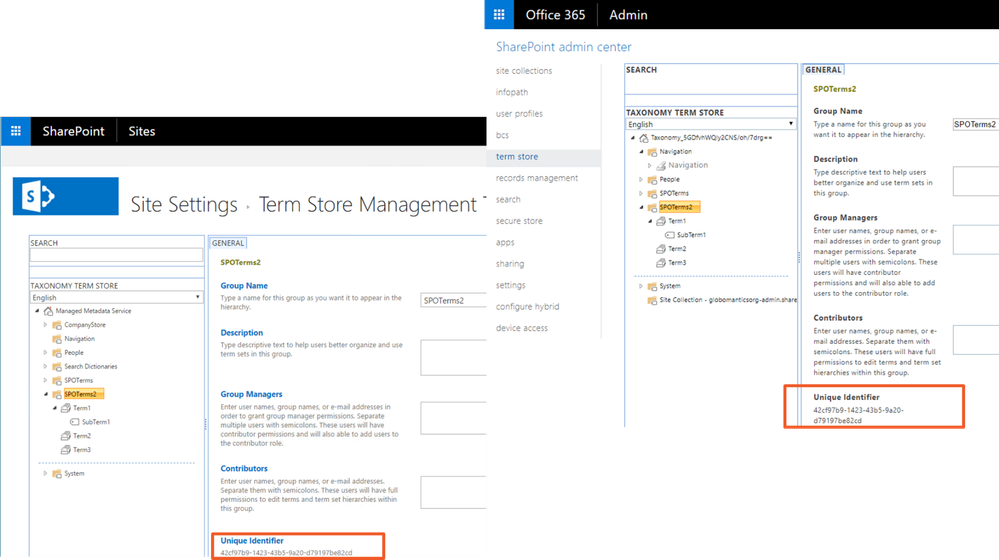The width and height of the screenshot is (999, 560).
Task: Click the CompanyStore group icon
Action: [57, 325]
